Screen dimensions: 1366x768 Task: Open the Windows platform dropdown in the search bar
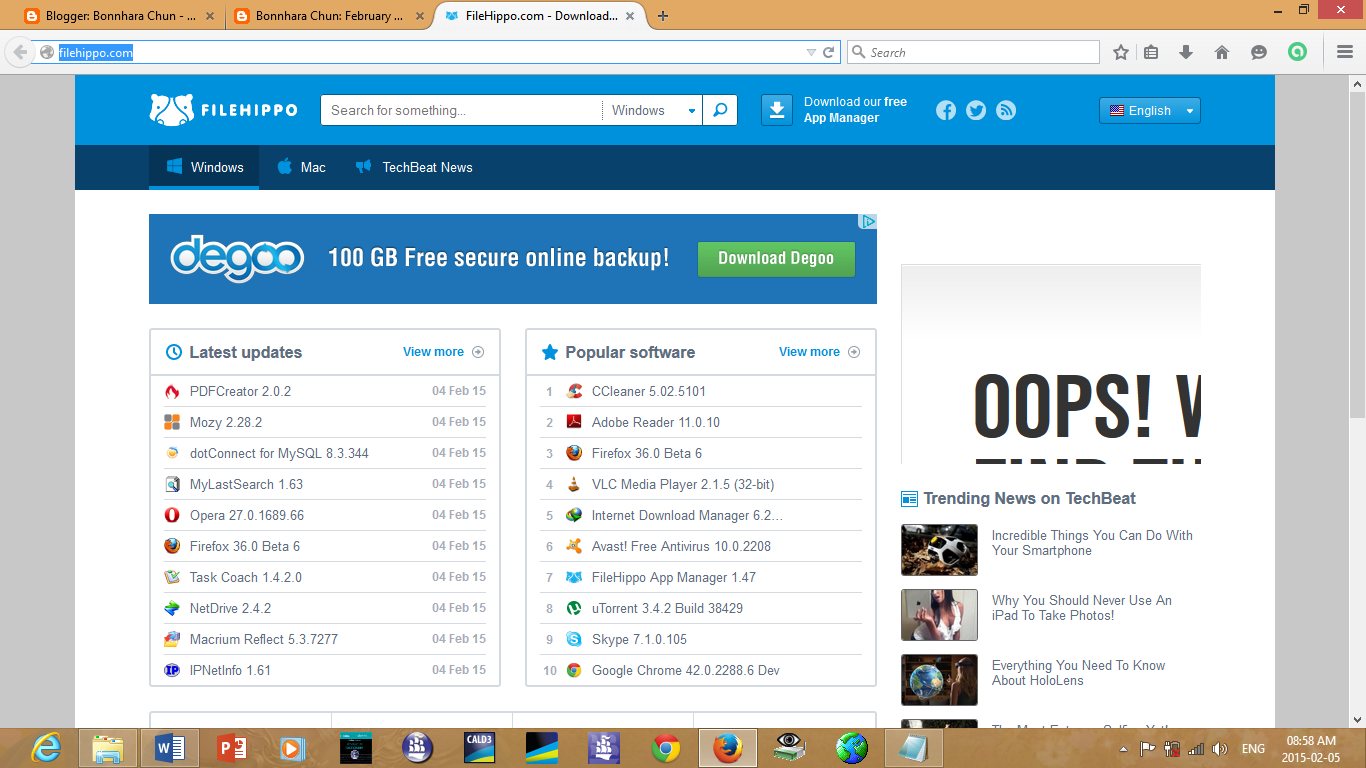coord(653,110)
